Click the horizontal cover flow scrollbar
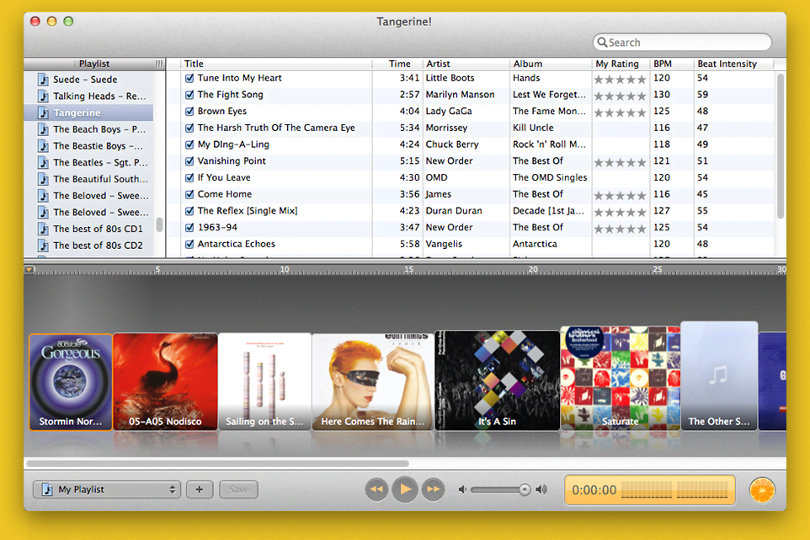810x540 pixels. pos(217,464)
